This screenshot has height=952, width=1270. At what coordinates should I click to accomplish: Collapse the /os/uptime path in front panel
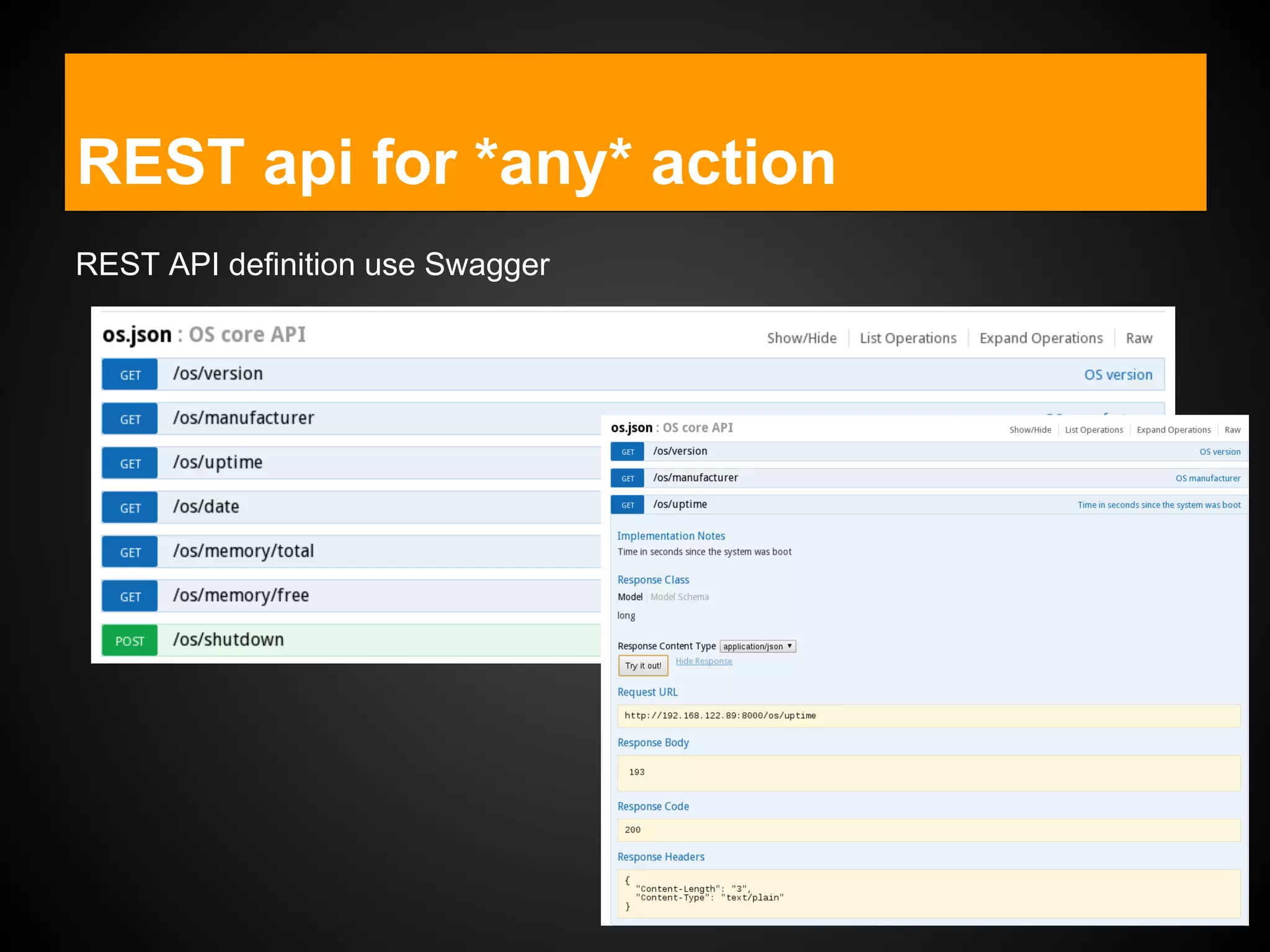(x=680, y=505)
